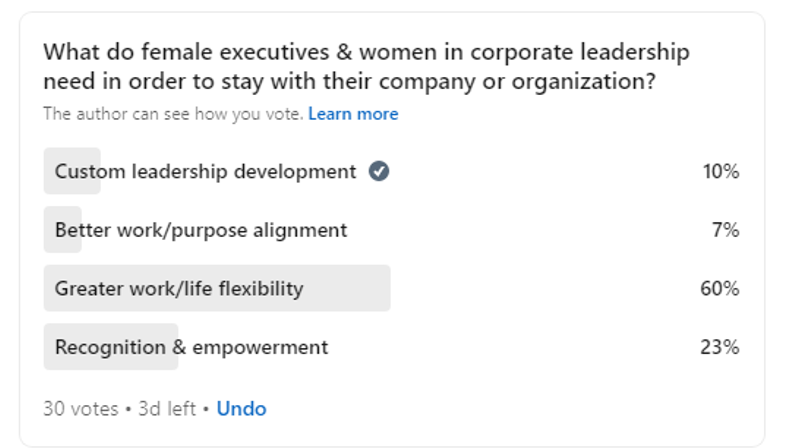Click the 60% result percentage
This screenshot has width=786, height=448.
[719, 289]
